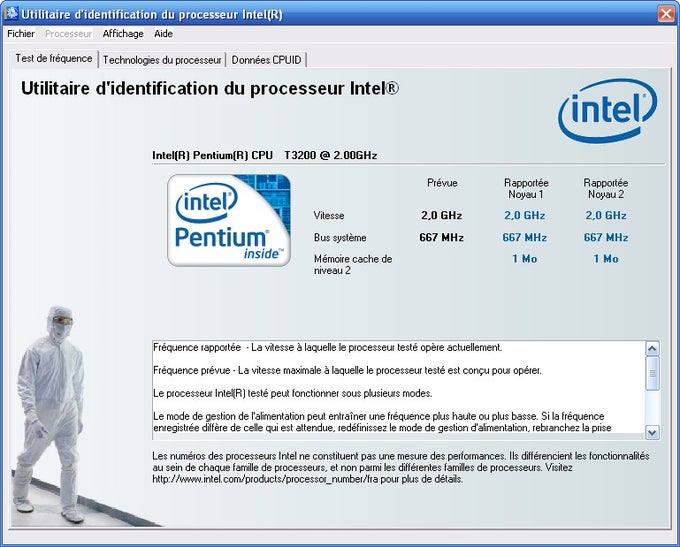Click the main heading Utilitaire d'identification

click(209, 88)
